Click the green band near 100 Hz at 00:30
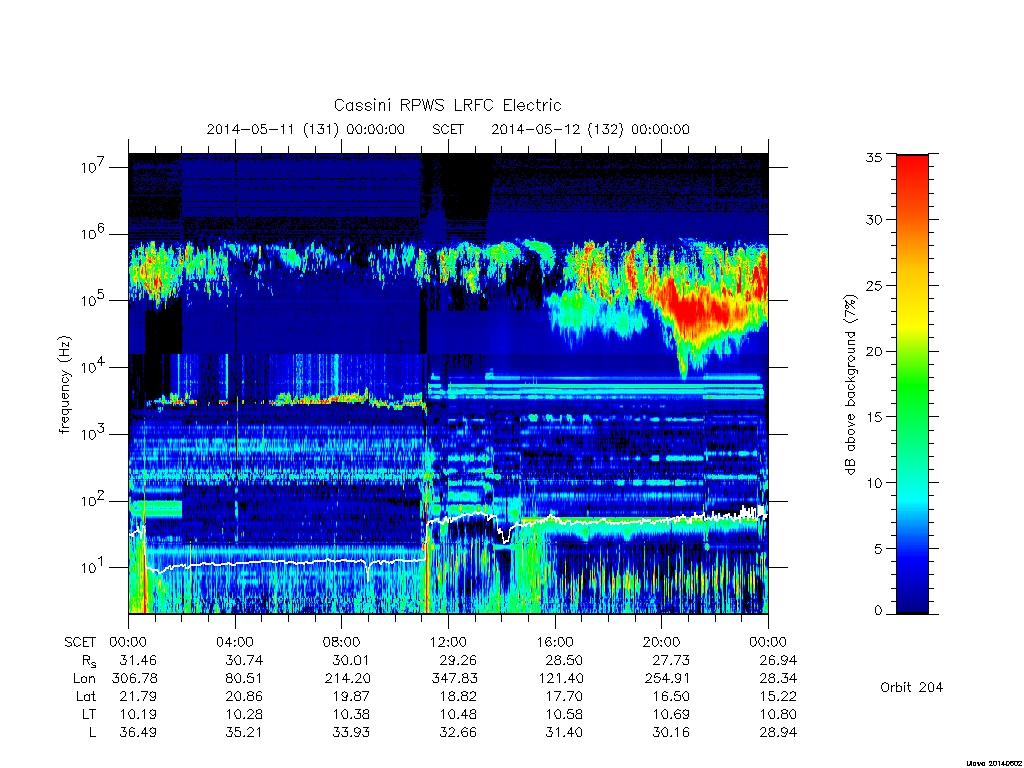 point(156,509)
